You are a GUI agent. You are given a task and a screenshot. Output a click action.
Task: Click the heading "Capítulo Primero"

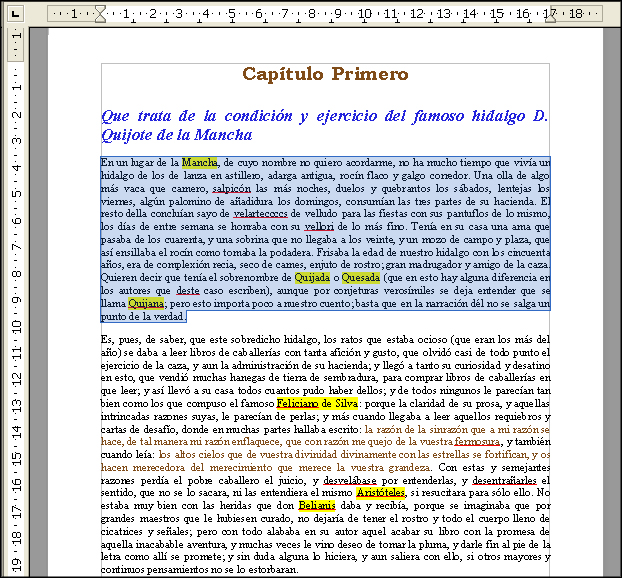pos(325,74)
